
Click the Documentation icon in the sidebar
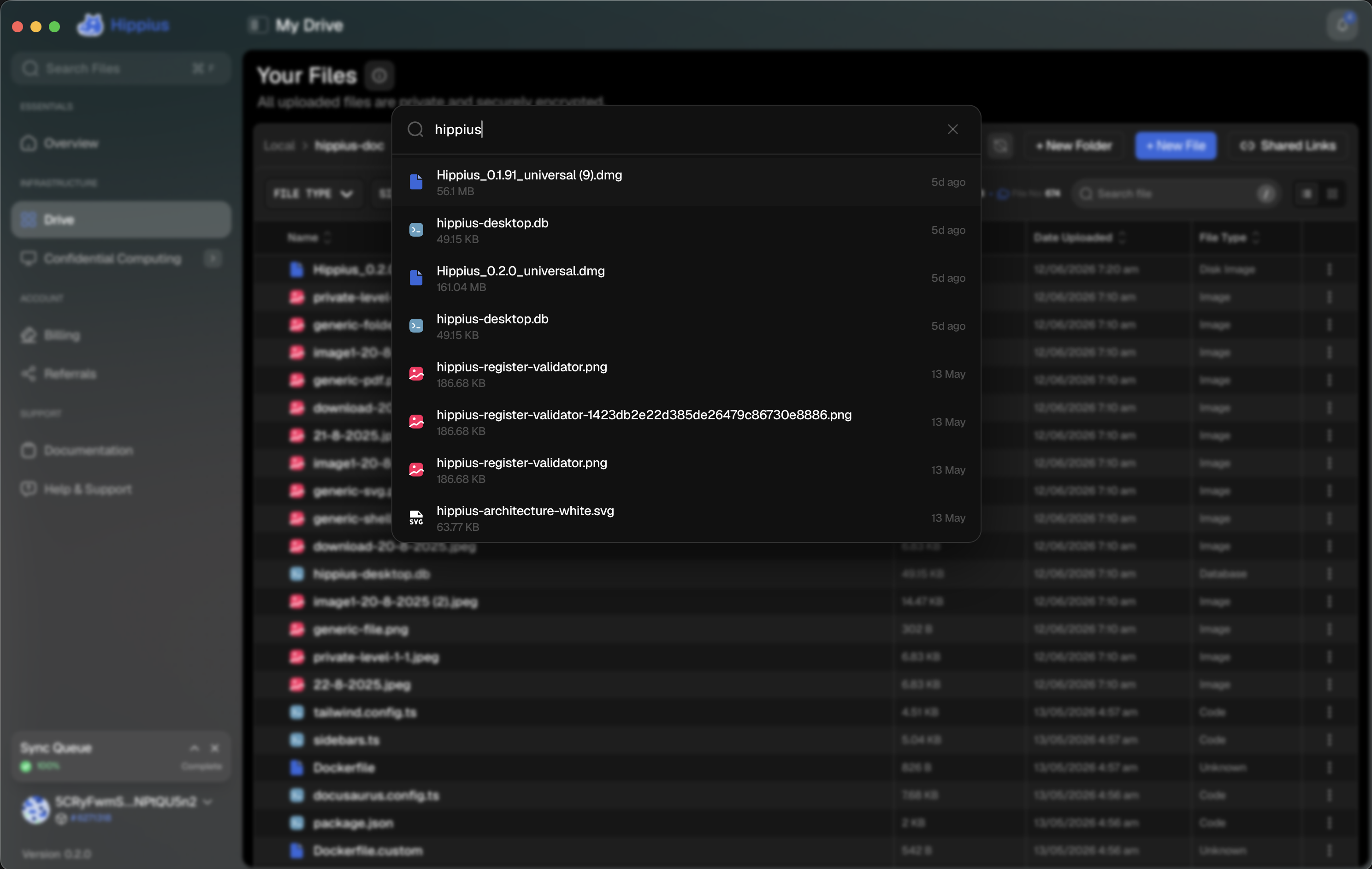[x=29, y=451]
